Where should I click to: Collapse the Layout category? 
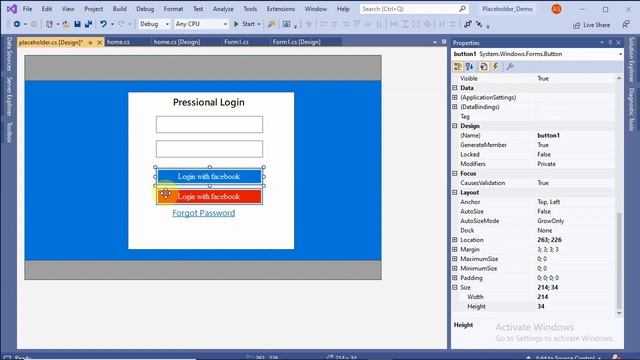[x=455, y=192]
